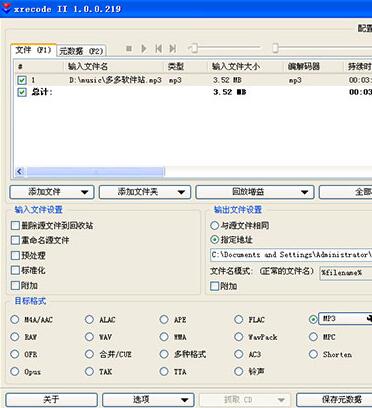Enable 重命名源文件 checkbox
372x408 pixels.
(15, 240)
